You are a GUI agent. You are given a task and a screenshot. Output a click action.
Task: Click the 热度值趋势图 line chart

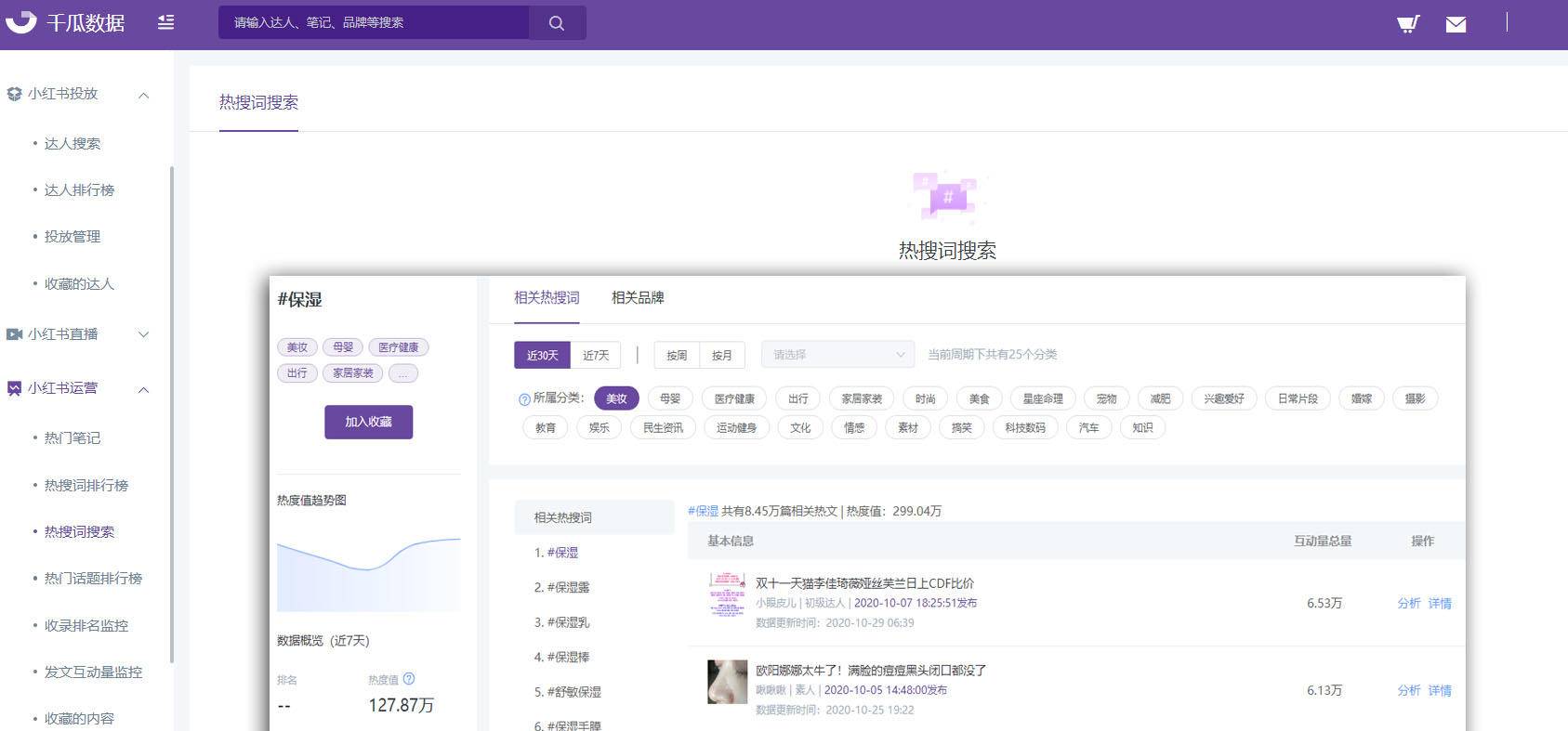pyautogui.click(x=368, y=573)
